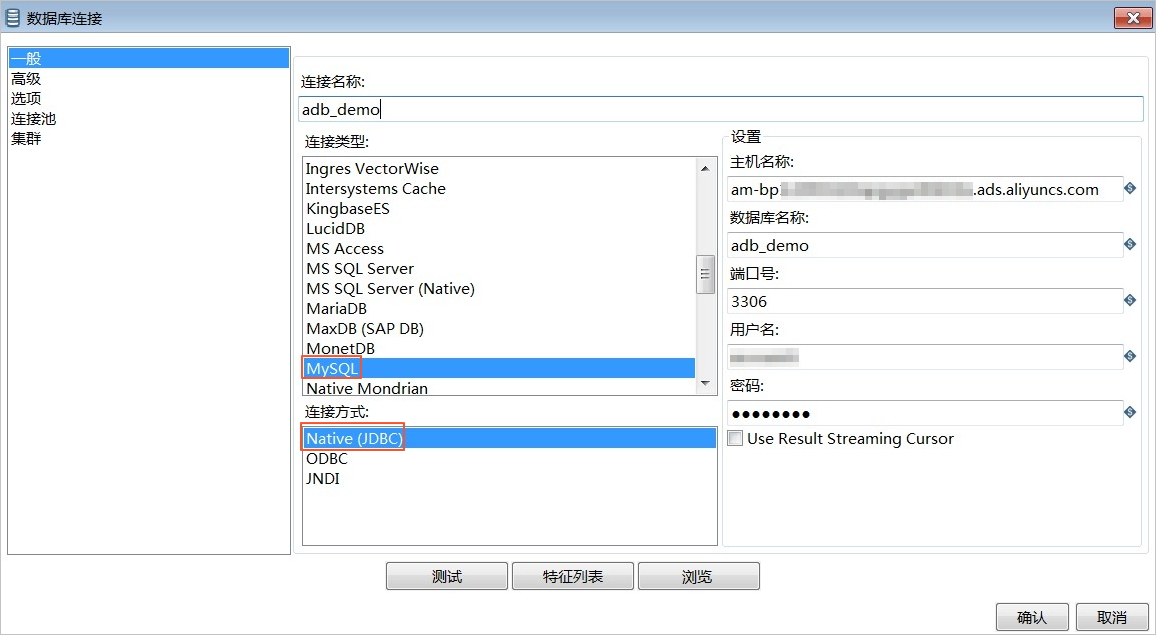Click the connection type list scrollbar thumb
This screenshot has width=1156, height=635.
[x=705, y=274]
